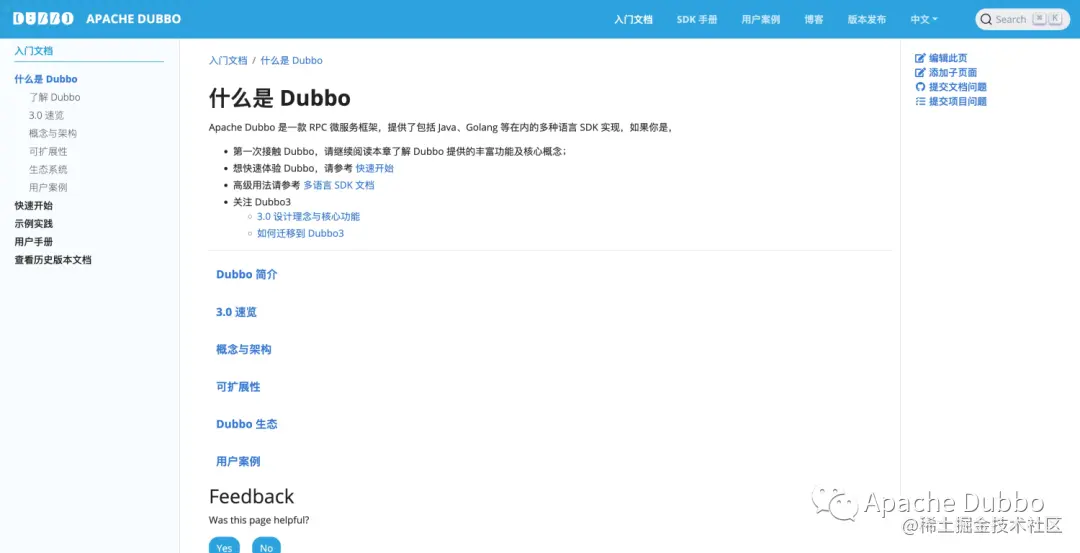The height and width of the screenshot is (553, 1080).
Task: Open 版本发布 in top navigation
Action: [x=866, y=19]
